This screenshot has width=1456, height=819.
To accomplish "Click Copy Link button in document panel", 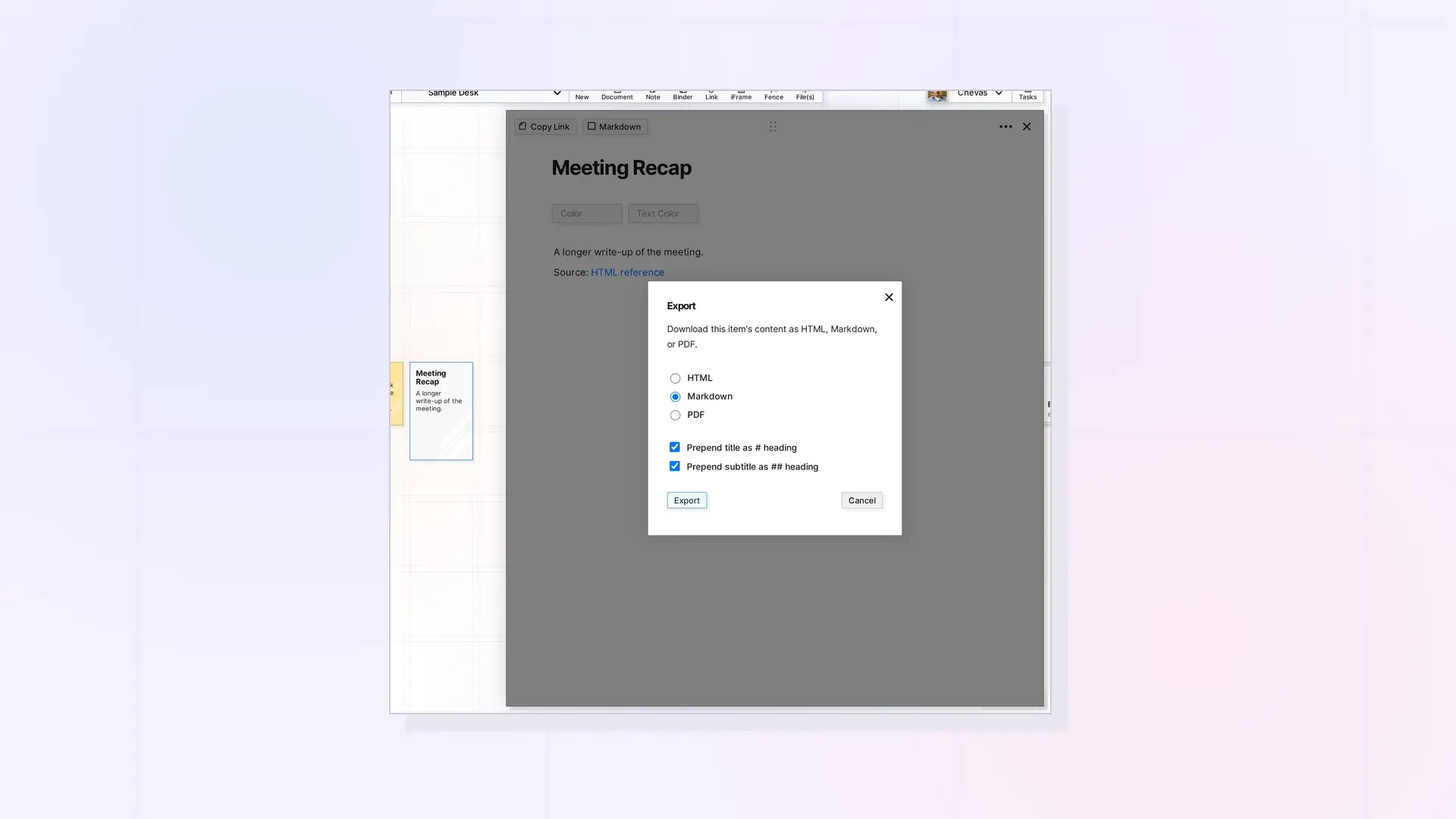I will click(544, 127).
